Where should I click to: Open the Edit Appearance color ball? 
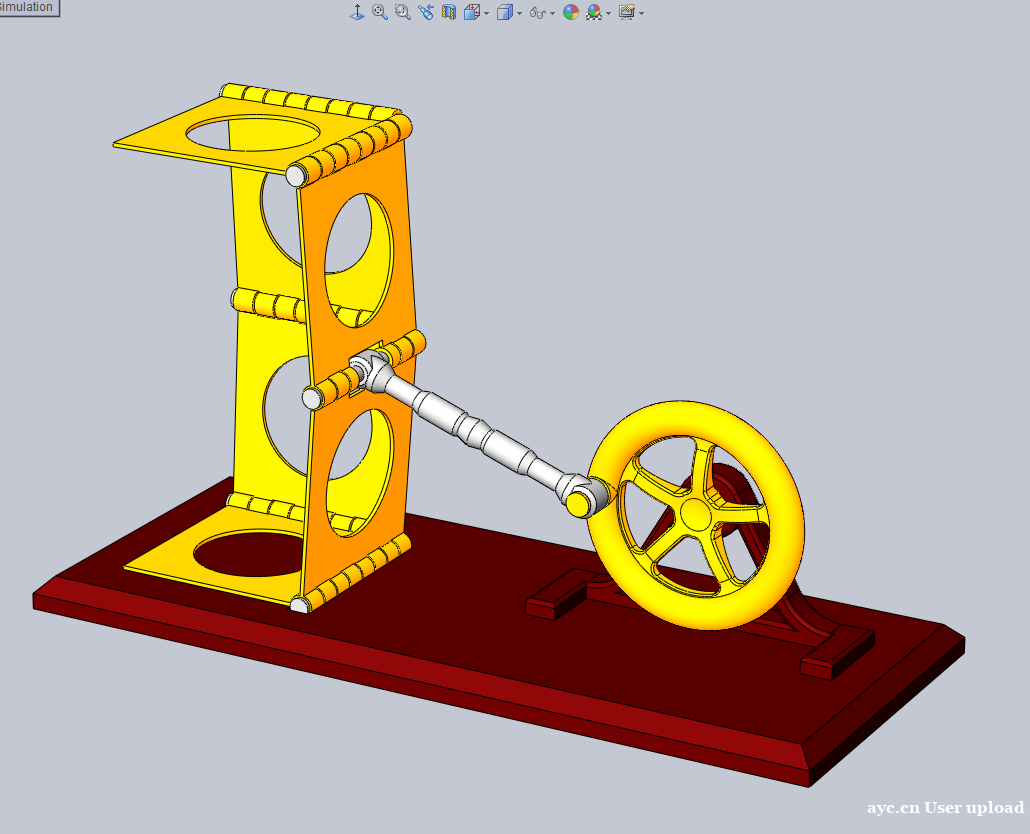[x=571, y=12]
